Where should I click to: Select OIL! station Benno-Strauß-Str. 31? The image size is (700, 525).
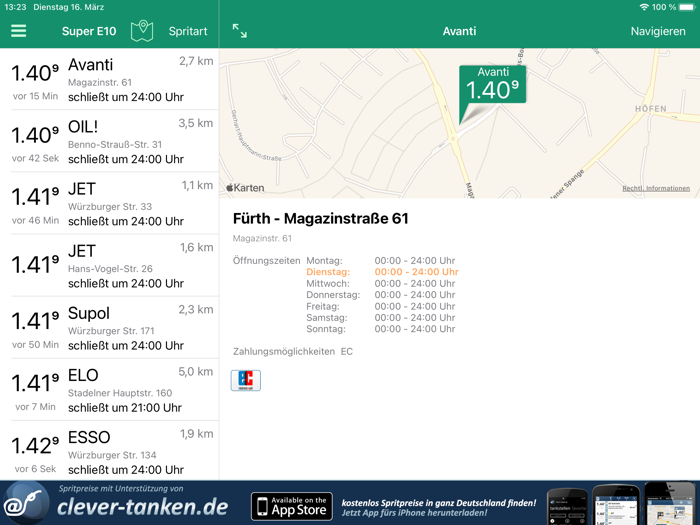tap(109, 141)
